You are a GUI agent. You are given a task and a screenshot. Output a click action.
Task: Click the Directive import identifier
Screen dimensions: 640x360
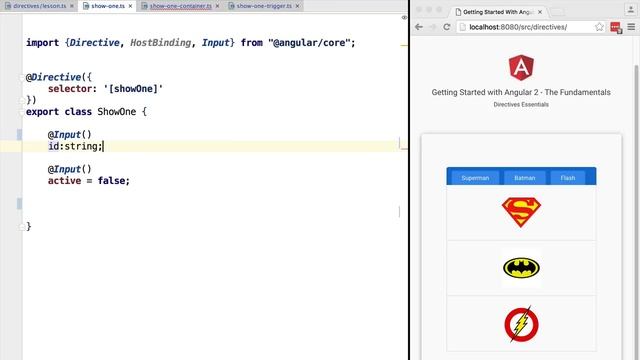pos(95,43)
